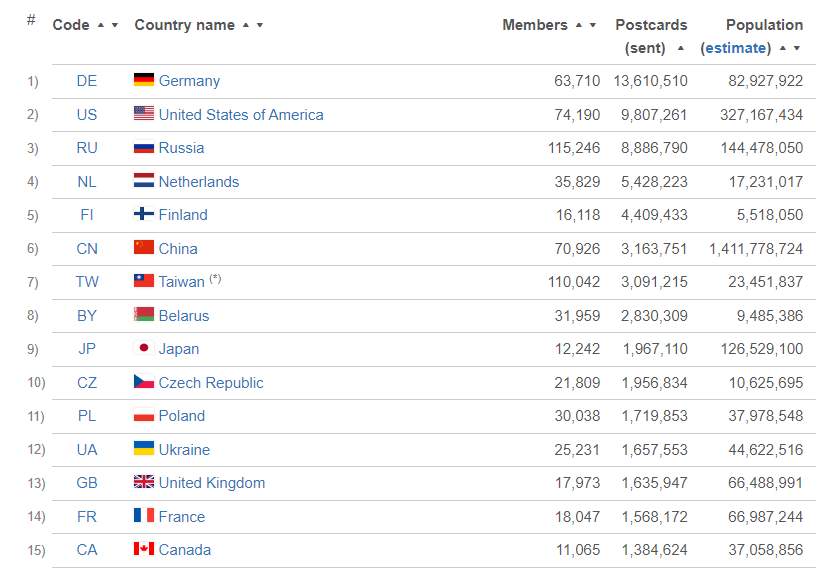Click the United States flag icon
Viewport: 833px width, 568px height.
pos(144,114)
